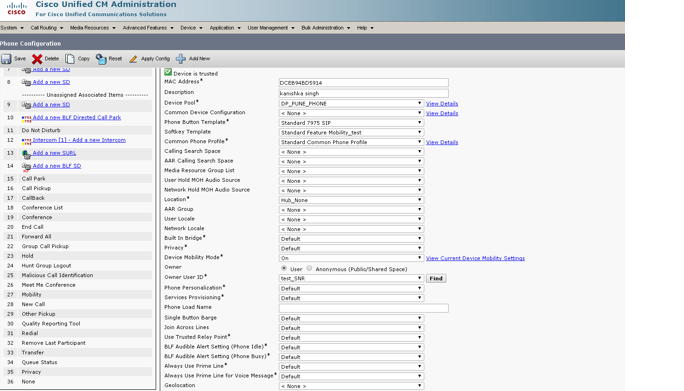Click the Save floppy disk icon
Viewport: 684px width, 391px height.
pos(6,58)
